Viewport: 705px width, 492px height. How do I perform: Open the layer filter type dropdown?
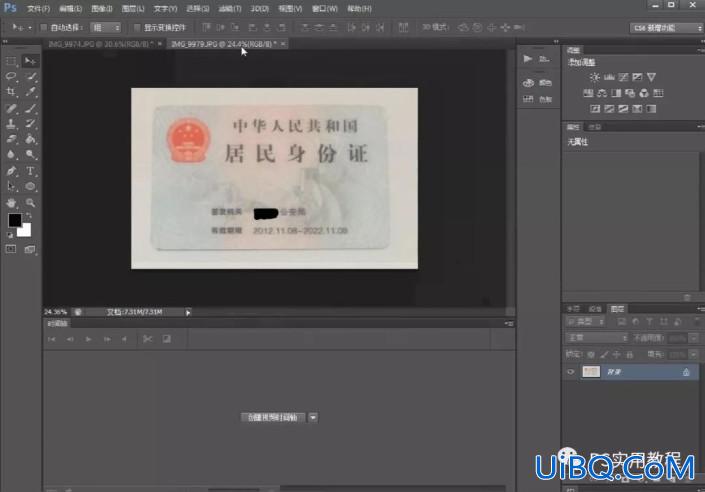coord(585,322)
